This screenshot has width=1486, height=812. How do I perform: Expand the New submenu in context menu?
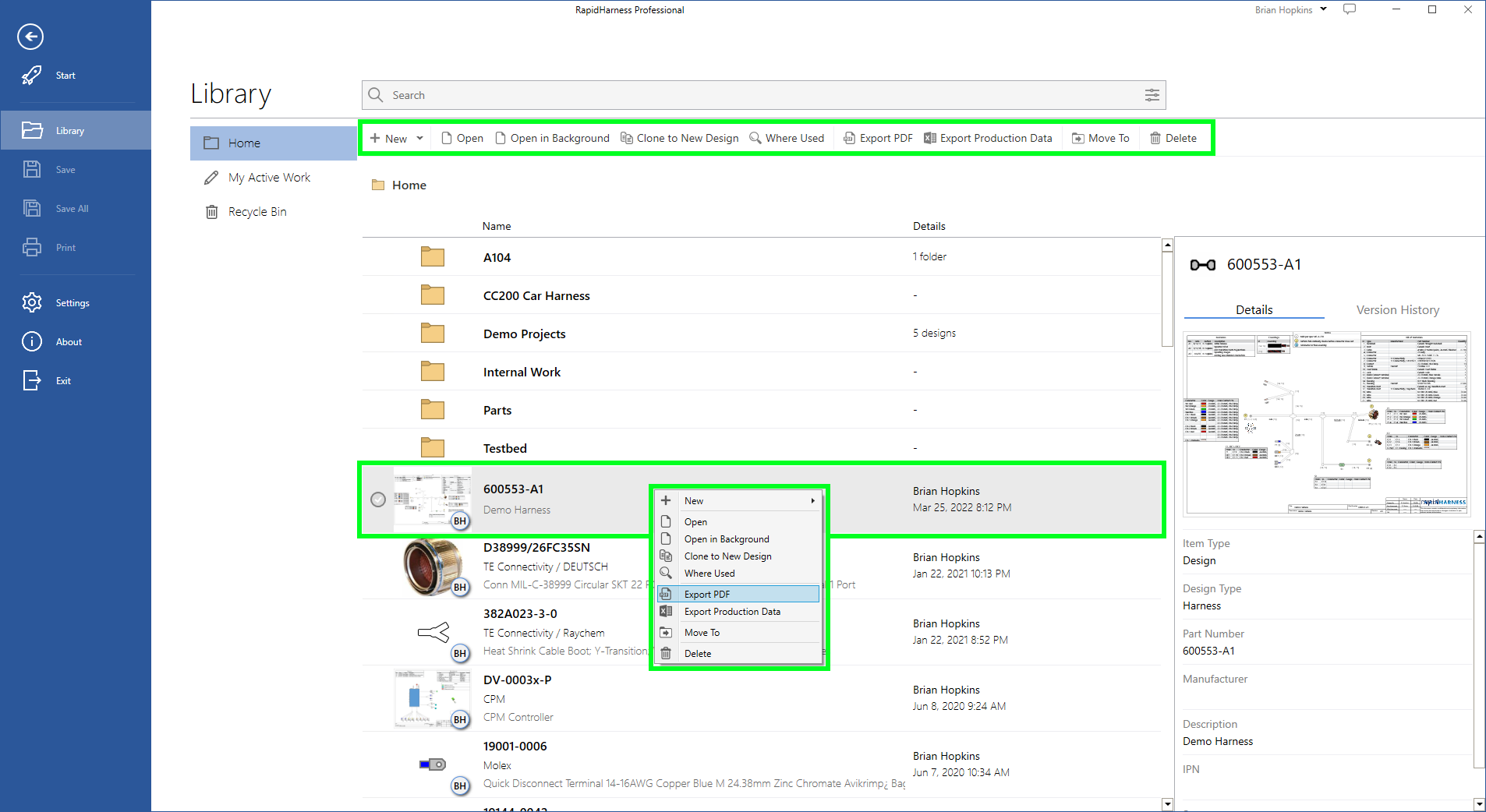[739, 500]
